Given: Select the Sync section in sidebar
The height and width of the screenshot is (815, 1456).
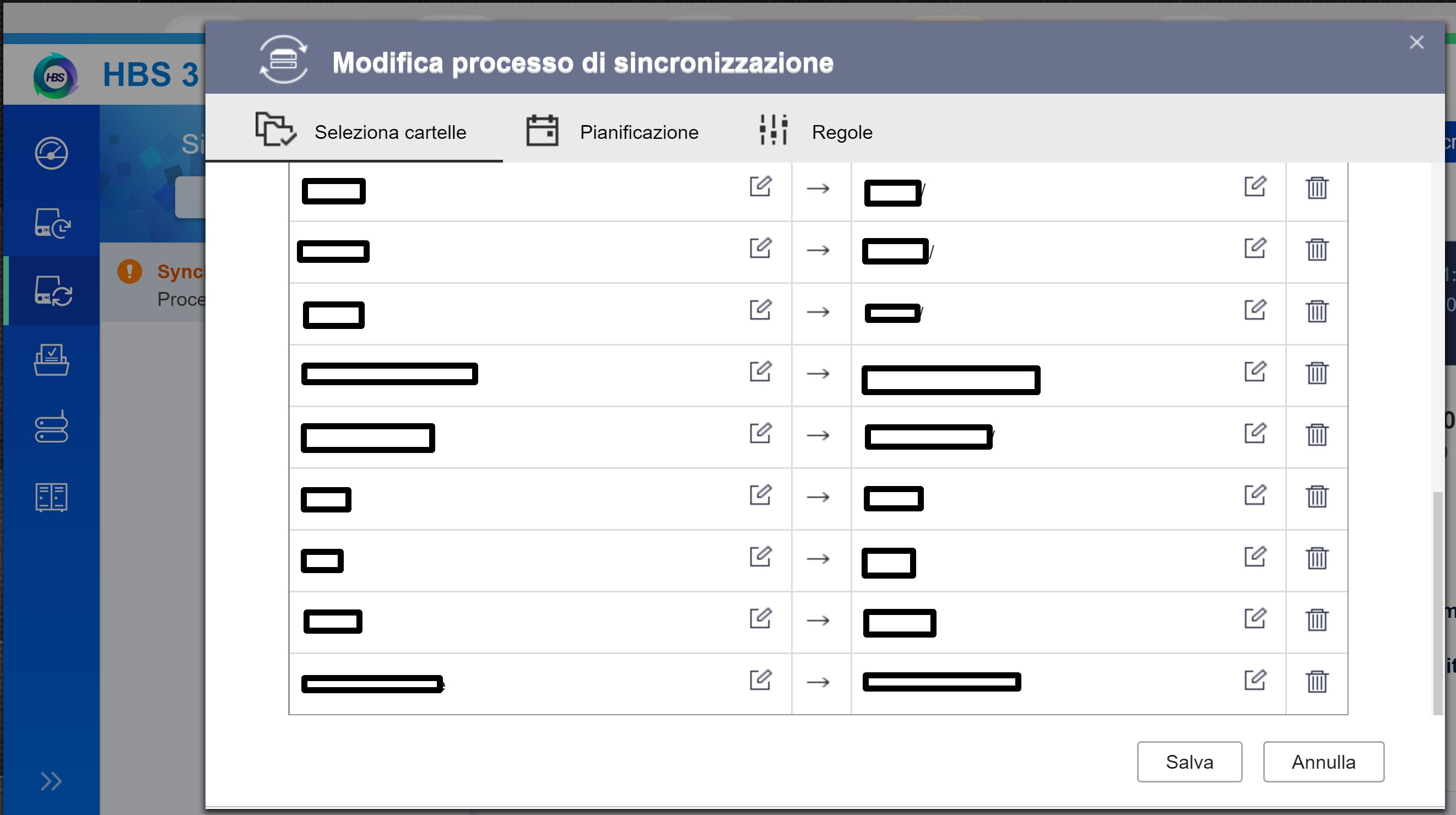Looking at the screenshot, I should click(52, 290).
